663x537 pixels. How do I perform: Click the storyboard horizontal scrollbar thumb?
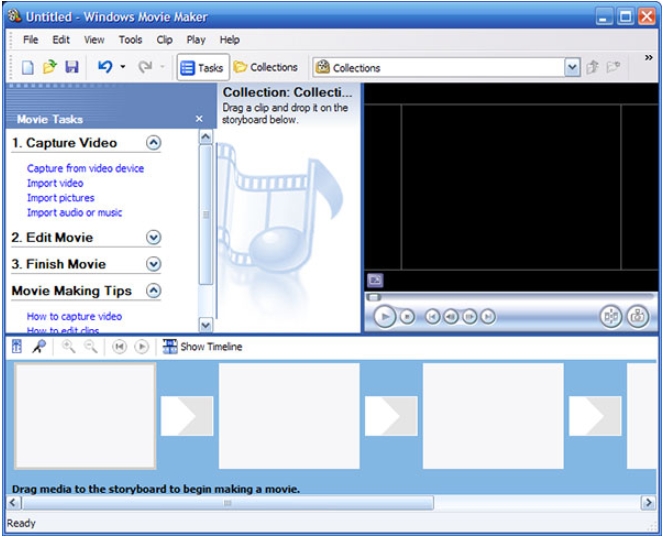228,503
